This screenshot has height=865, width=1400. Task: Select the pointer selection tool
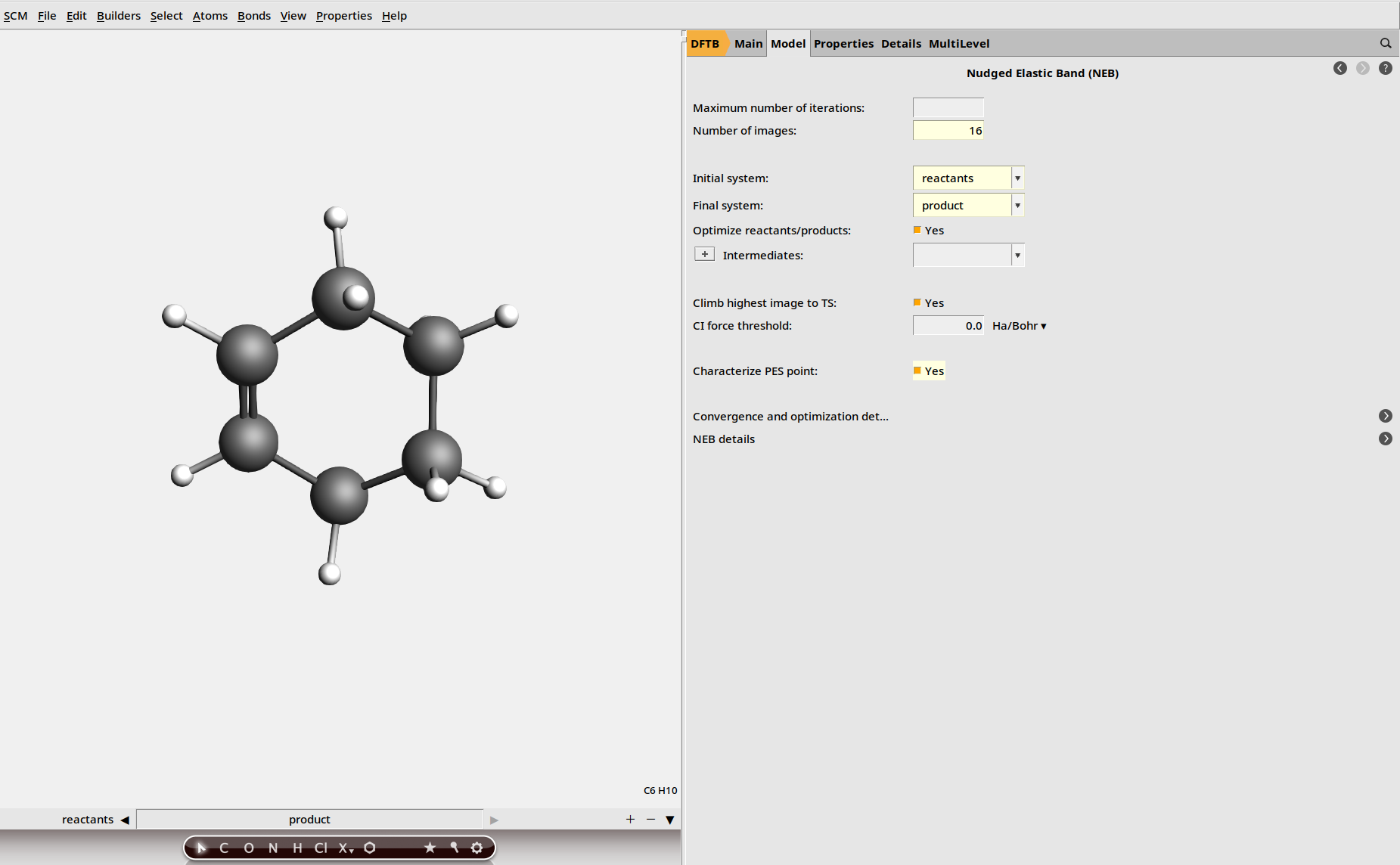pos(201,848)
